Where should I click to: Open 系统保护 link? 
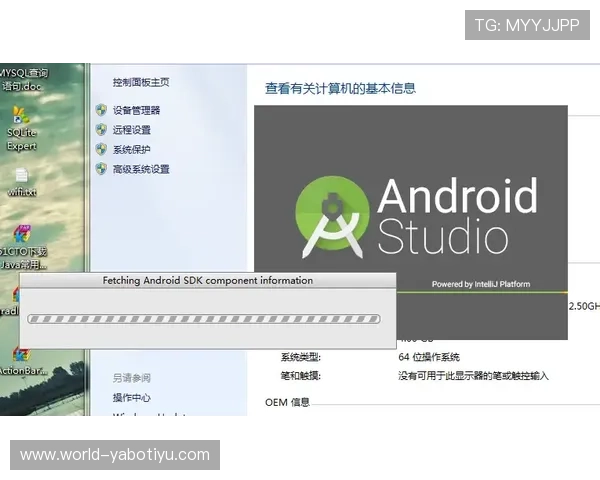(x=131, y=150)
